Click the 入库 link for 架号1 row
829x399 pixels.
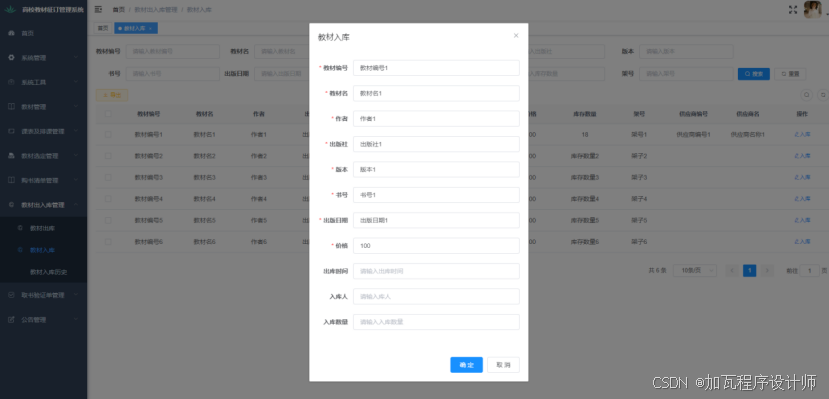(x=802, y=135)
